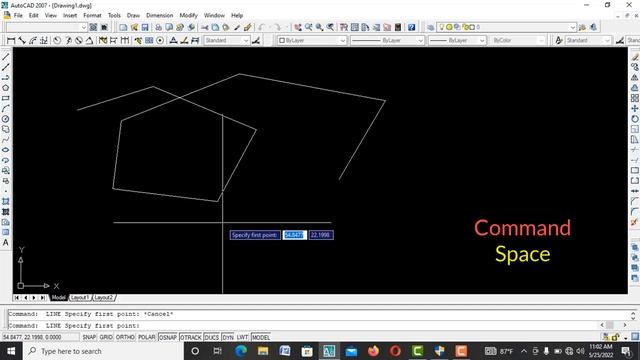Toggle DUCS in status bar
640x360 pixels.
tap(211, 337)
